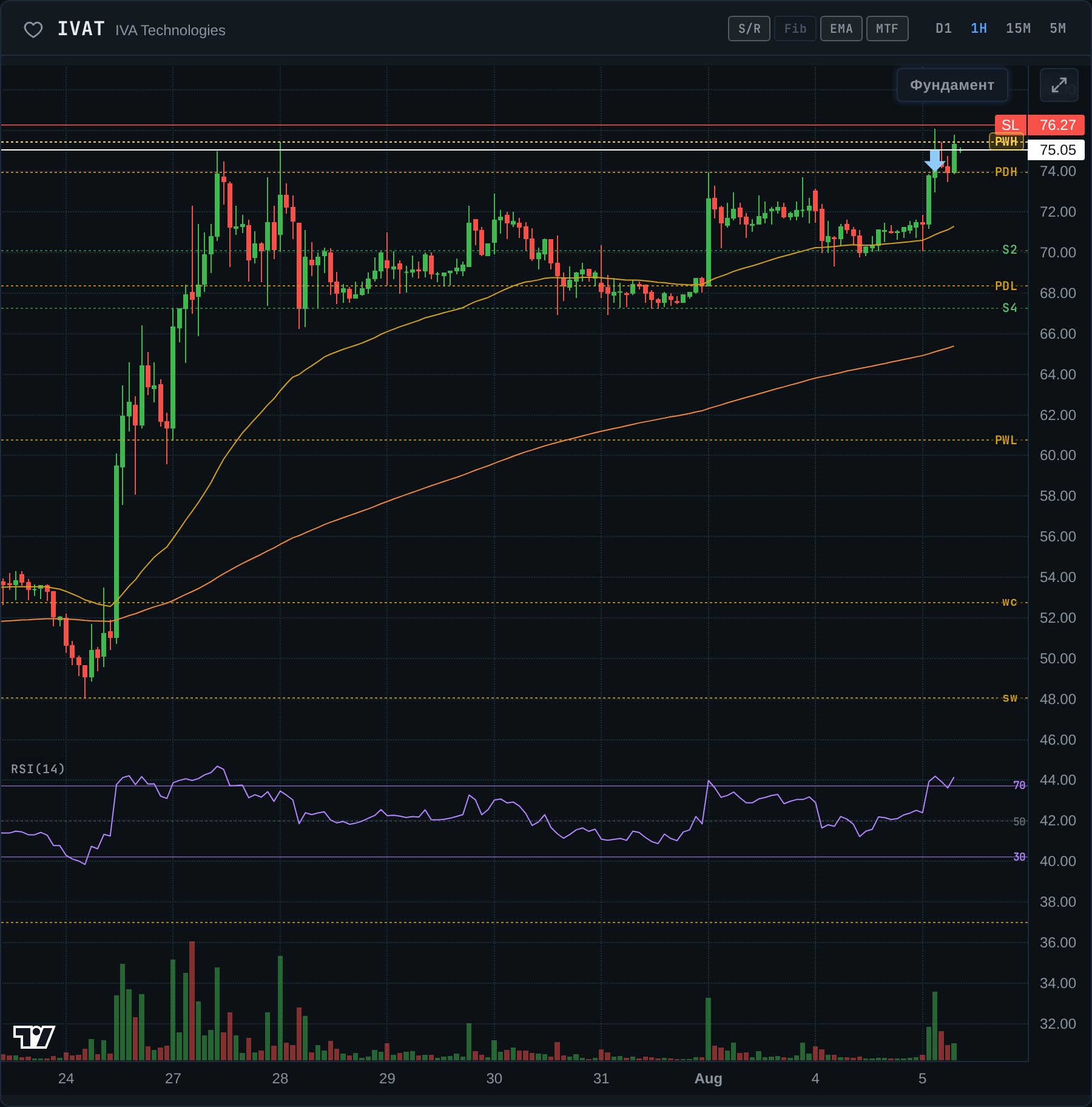Click the 27 date label on time axis
This screenshot has height=1107, width=1092.
173,1078
